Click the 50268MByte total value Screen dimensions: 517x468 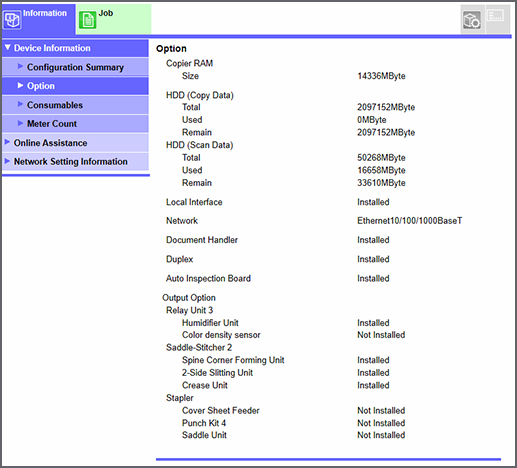click(x=381, y=158)
